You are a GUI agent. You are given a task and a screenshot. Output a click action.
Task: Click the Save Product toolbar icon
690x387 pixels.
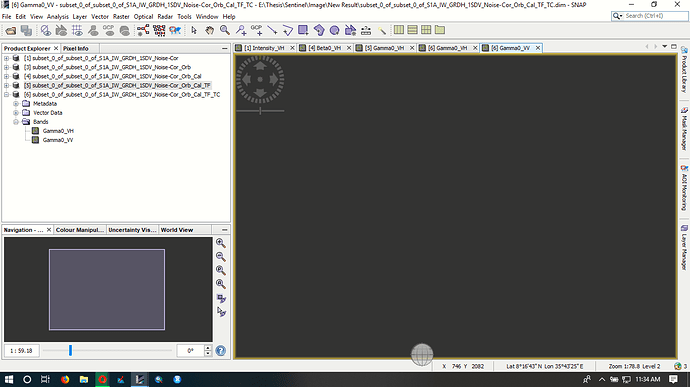[26, 30]
